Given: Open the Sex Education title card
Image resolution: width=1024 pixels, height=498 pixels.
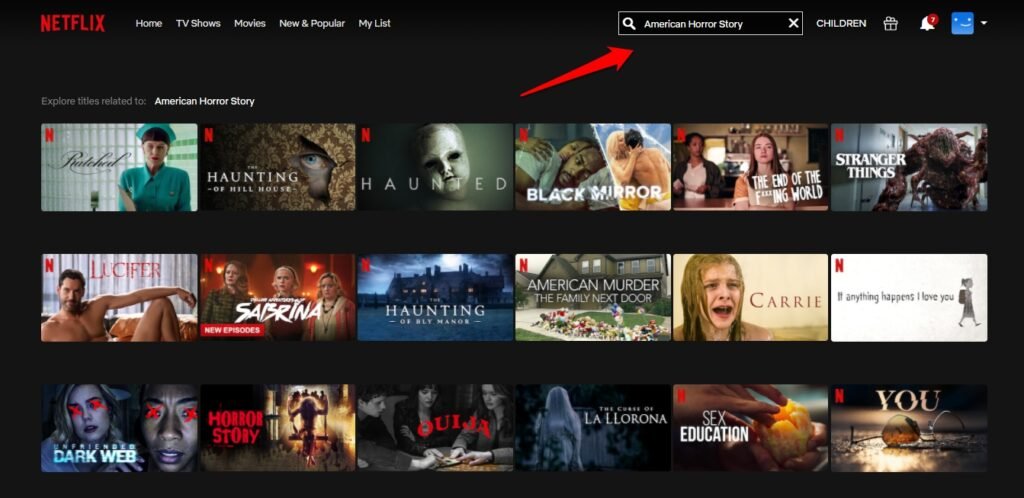Looking at the screenshot, I should 751,428.
